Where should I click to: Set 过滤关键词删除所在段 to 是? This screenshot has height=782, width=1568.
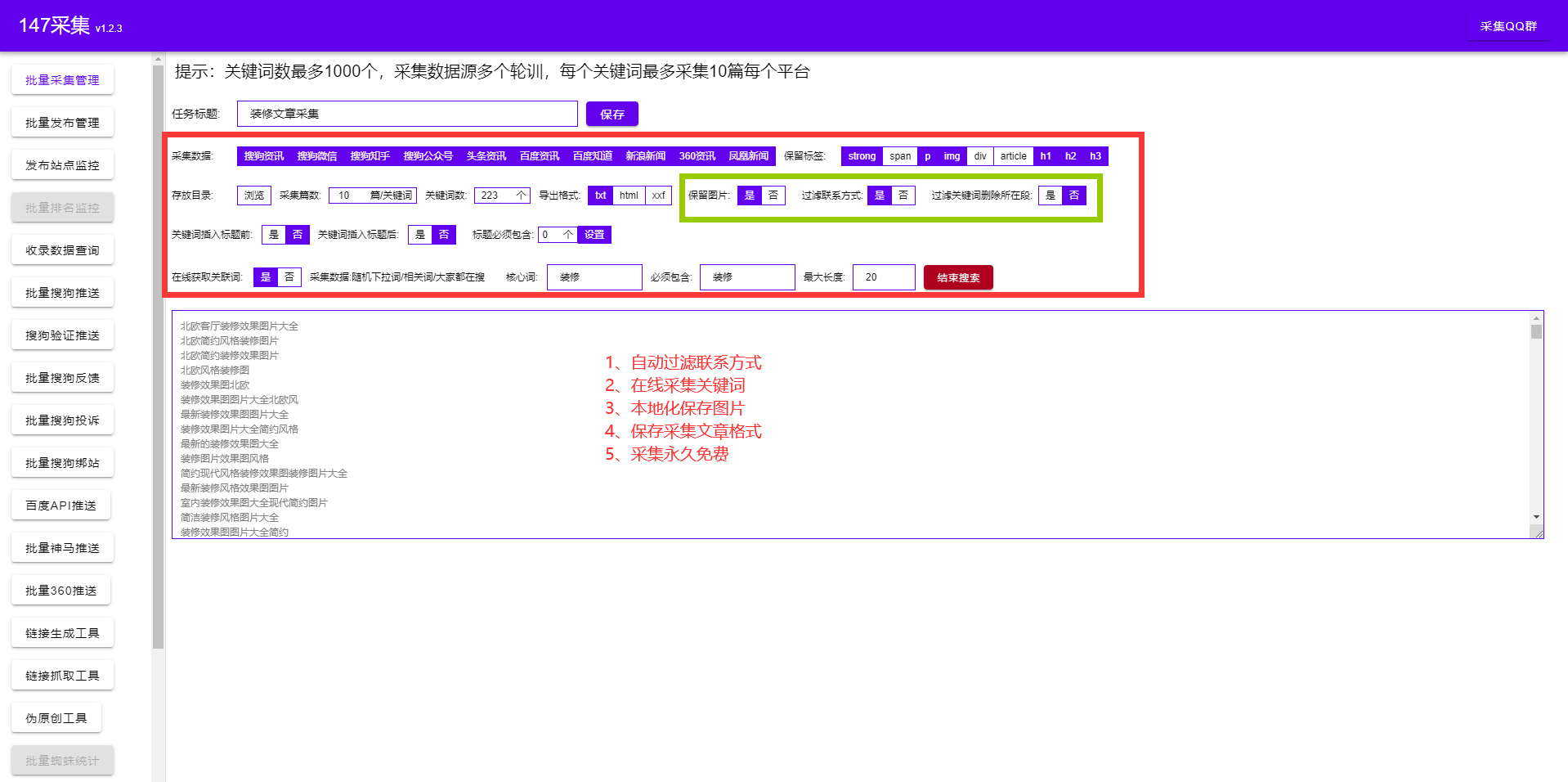click(1051, 195)
